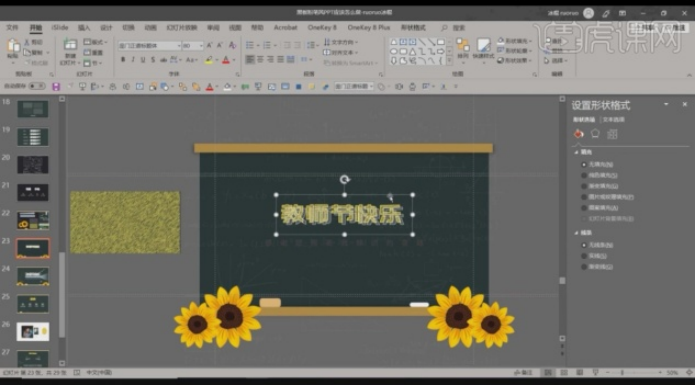Select the straight line shape in gallery
Image resolution: width=696 pixels, height=386 pixels.
pyautogui.click(x=422, y=42)
